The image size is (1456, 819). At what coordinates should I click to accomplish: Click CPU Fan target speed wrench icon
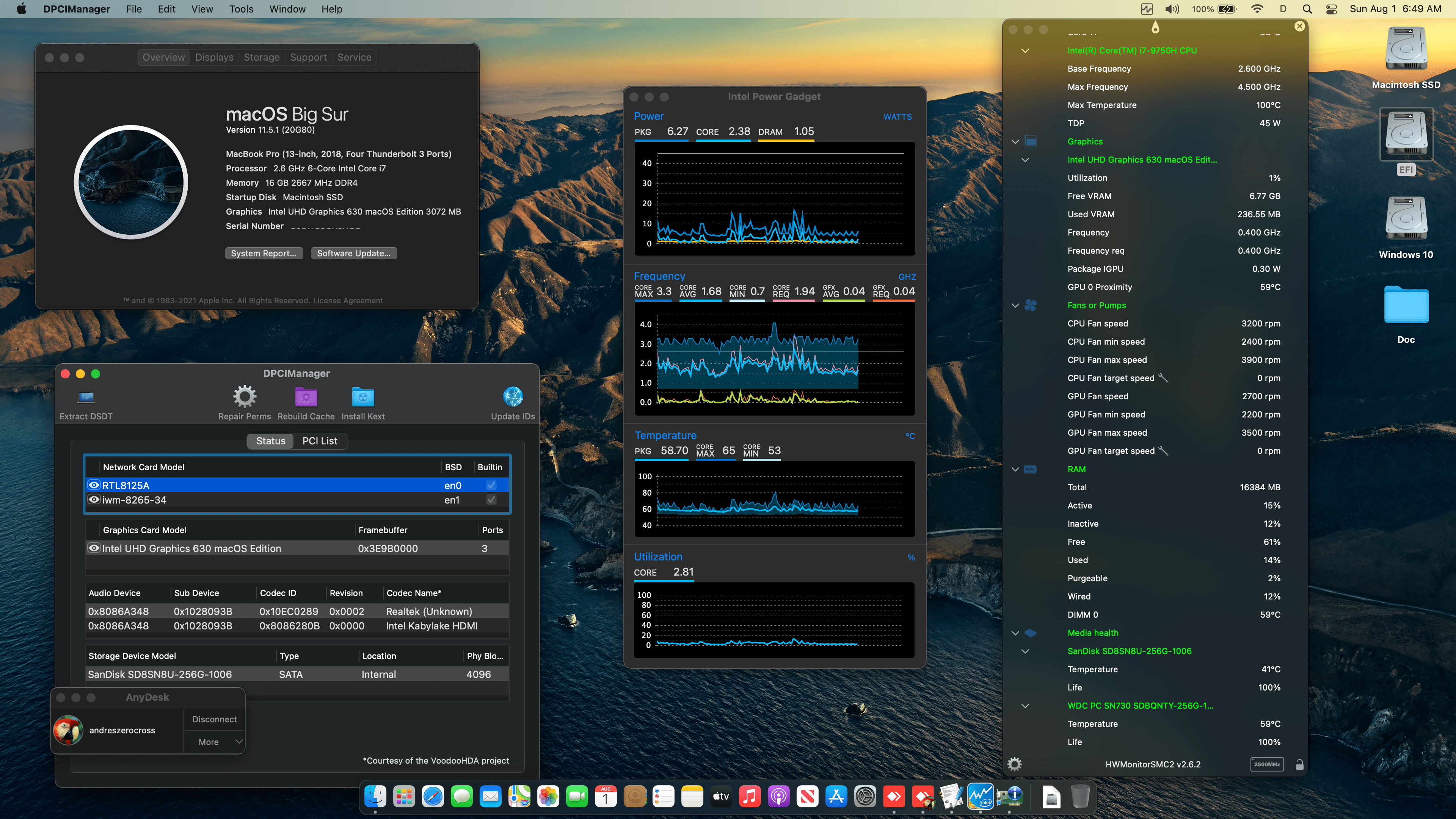tap(1163, 378)
